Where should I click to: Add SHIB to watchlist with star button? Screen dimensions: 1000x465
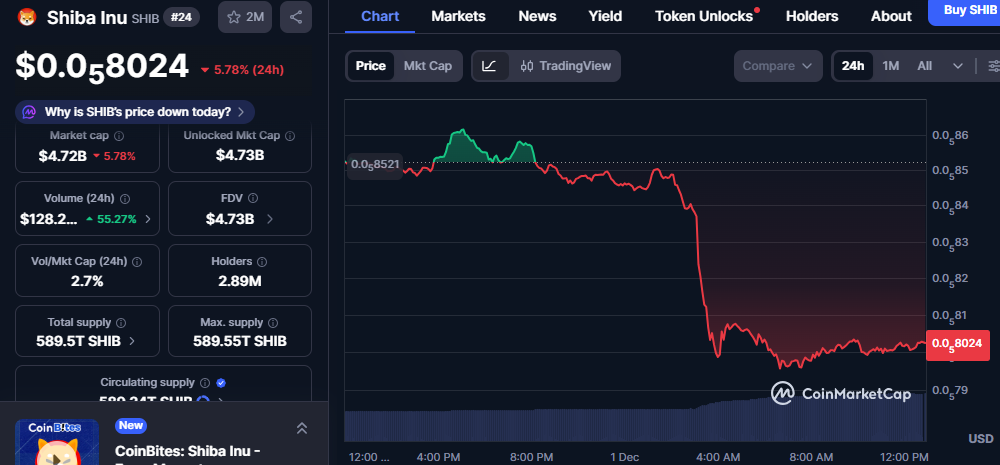click(244, 17)
